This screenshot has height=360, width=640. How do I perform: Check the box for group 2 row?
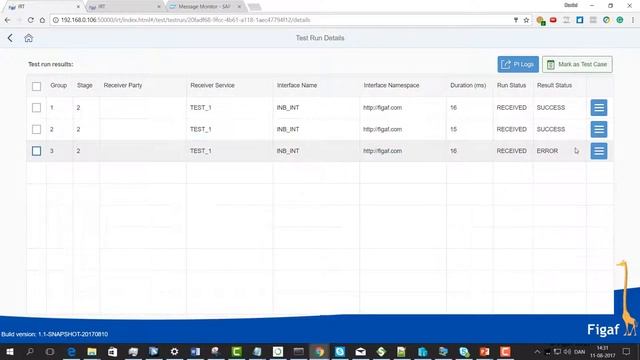(36, 129)
